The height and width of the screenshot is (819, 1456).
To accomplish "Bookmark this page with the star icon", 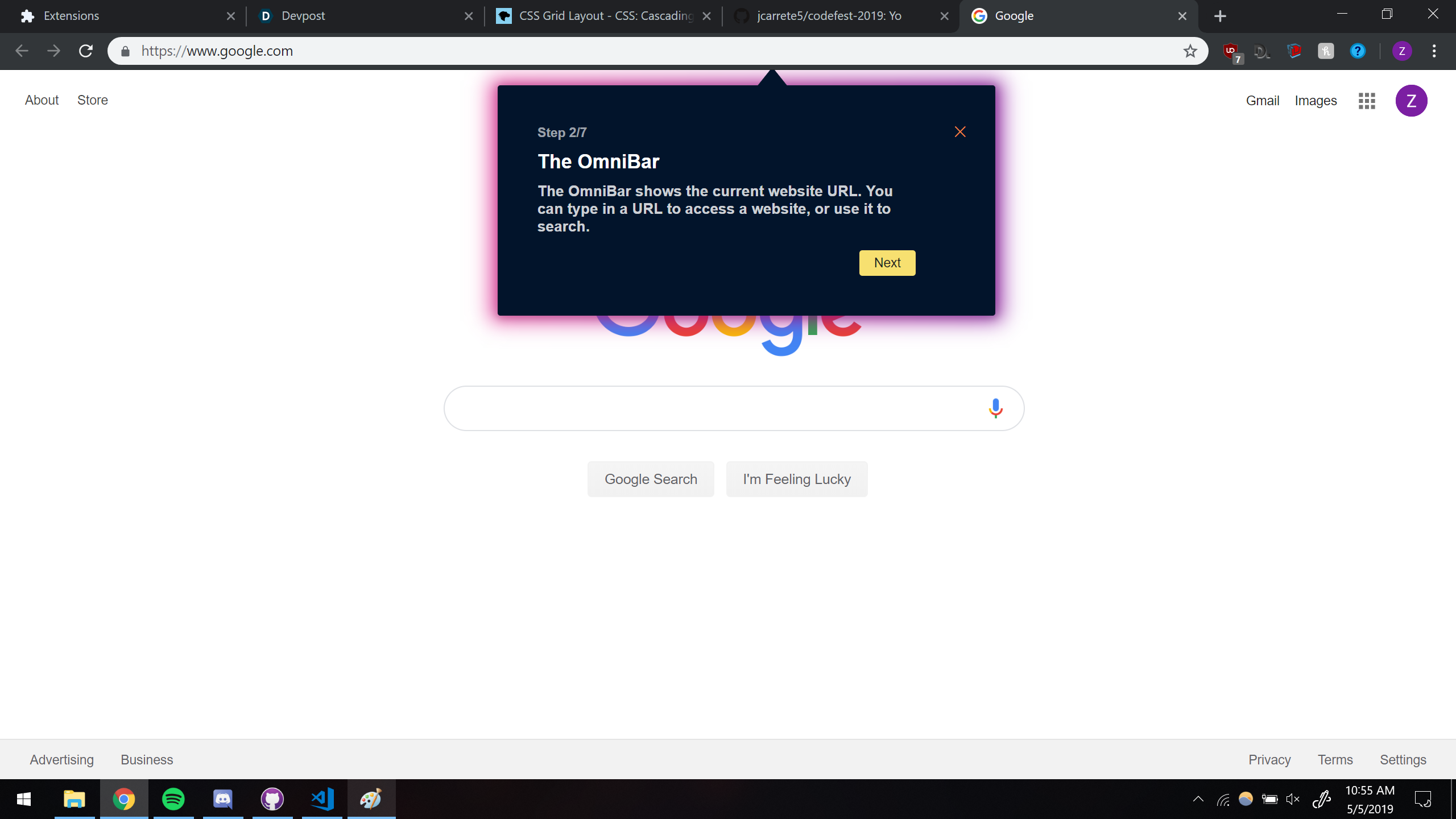I will (1190, 51).
